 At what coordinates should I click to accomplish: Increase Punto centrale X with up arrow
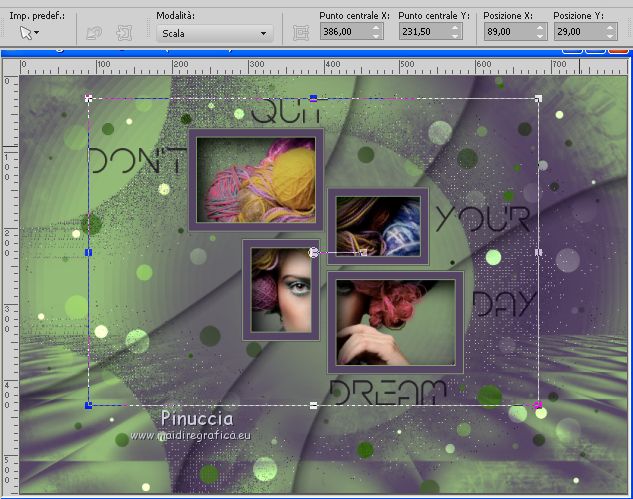tap(376, 27)
